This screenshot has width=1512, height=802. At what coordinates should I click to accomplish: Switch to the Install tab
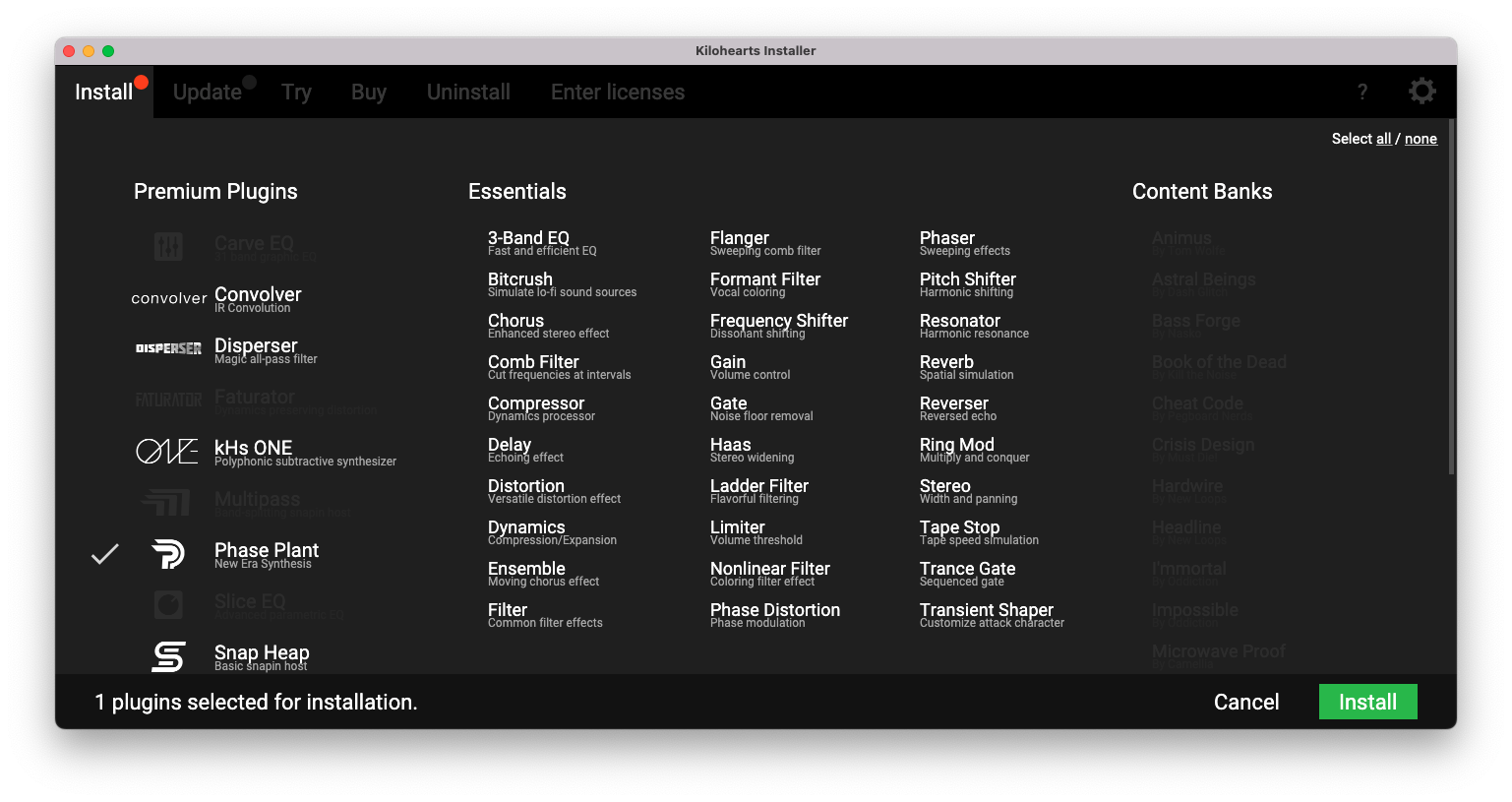tap(103, 92)
